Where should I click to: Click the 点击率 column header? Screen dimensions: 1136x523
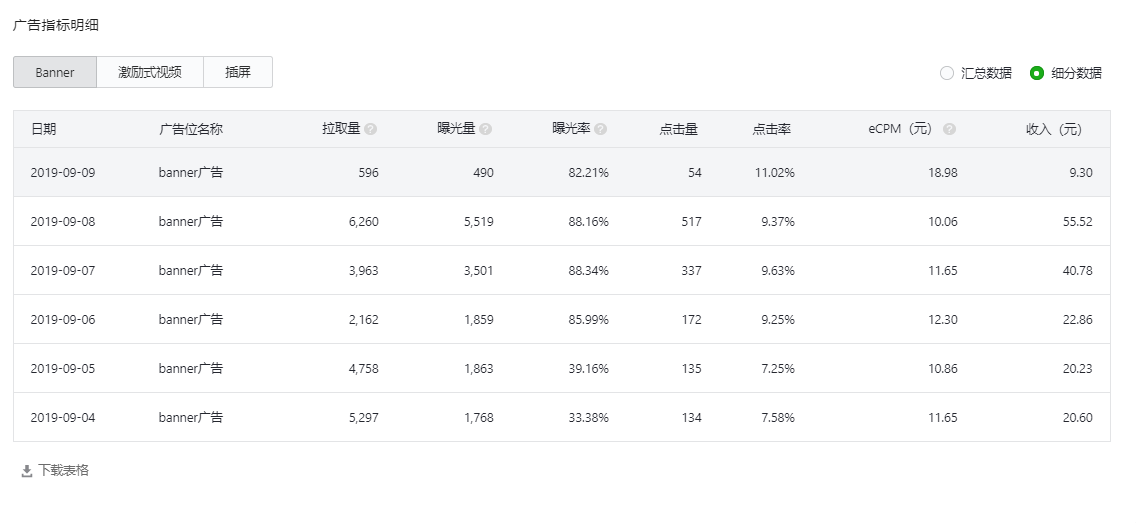(772, 130)
